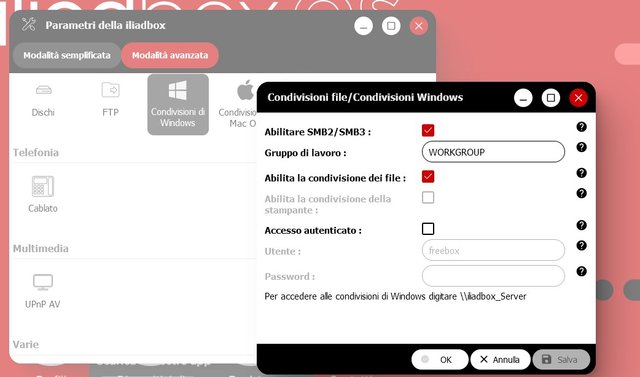Click the Password input field
640x377 pixels.
pyautogui.click(x=493, y=276)
